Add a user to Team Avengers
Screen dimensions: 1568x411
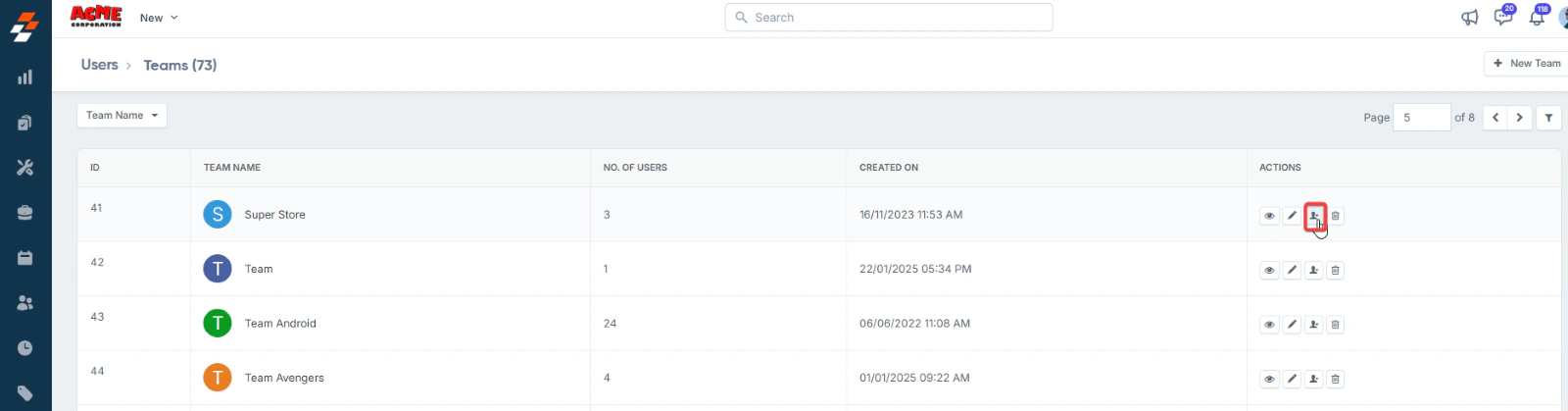(1314, 379)
